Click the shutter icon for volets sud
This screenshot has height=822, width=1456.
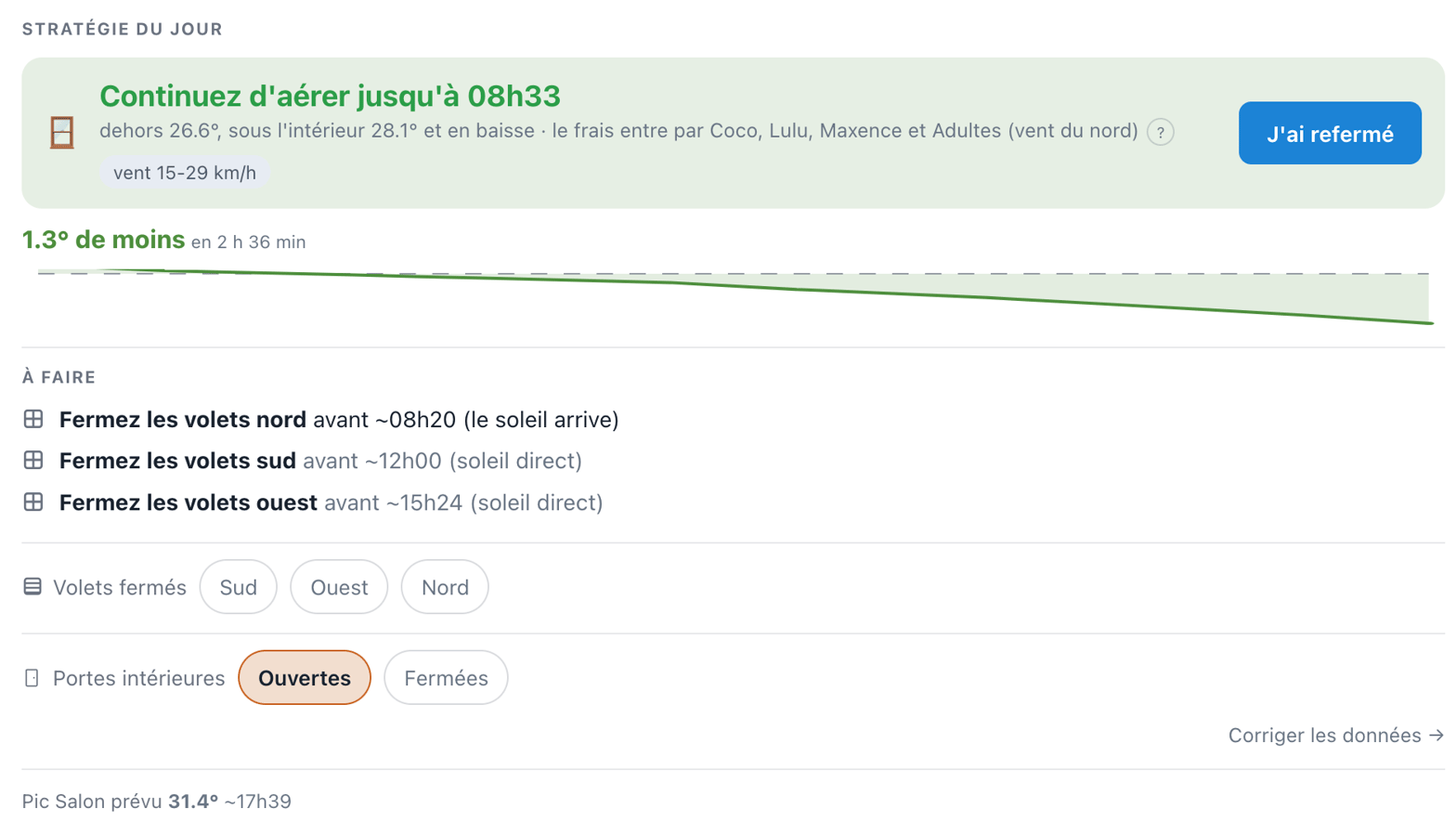coord(33,460)
